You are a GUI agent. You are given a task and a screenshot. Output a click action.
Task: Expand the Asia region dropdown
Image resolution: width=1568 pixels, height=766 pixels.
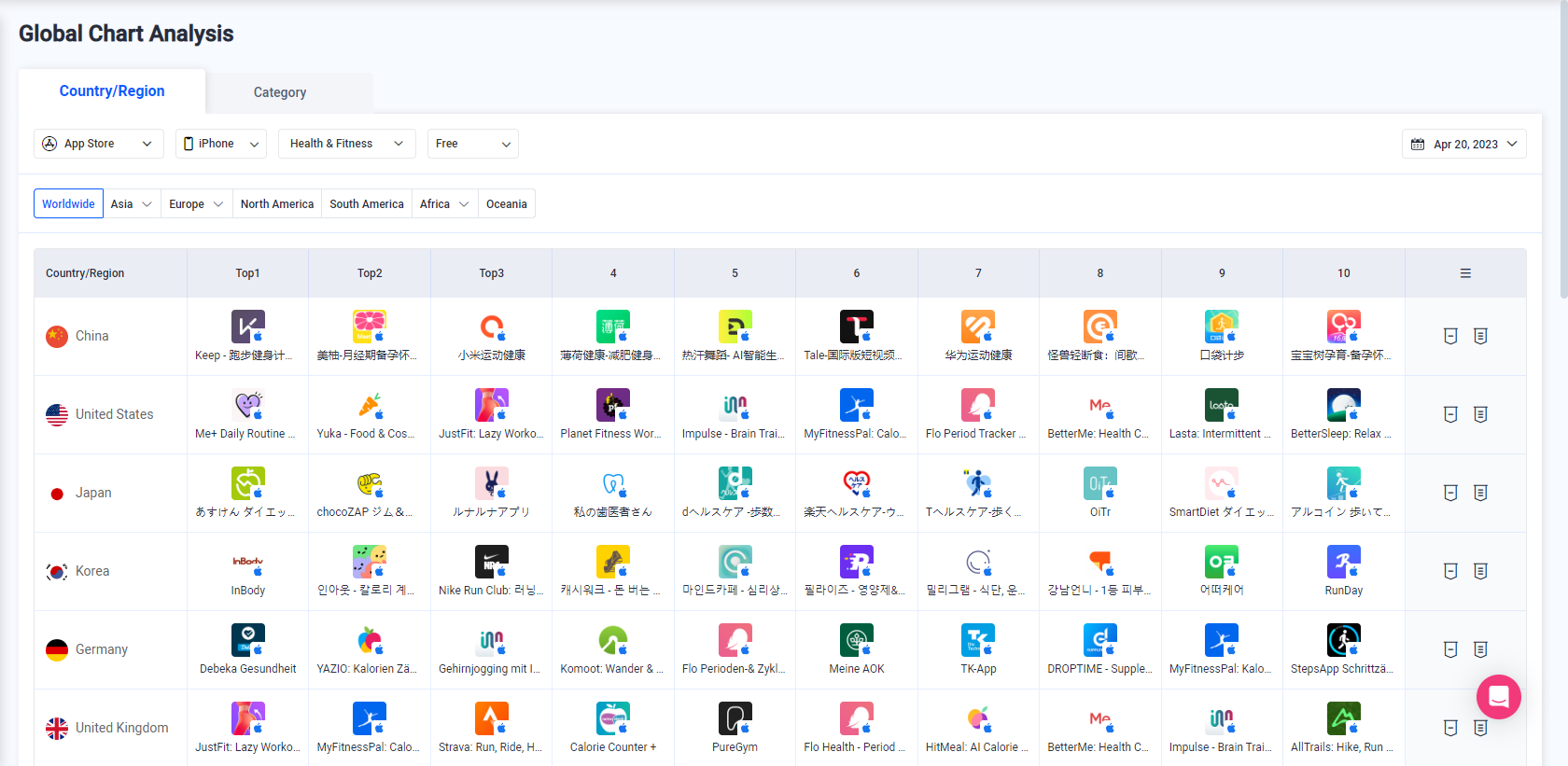(x=131, y=204)
